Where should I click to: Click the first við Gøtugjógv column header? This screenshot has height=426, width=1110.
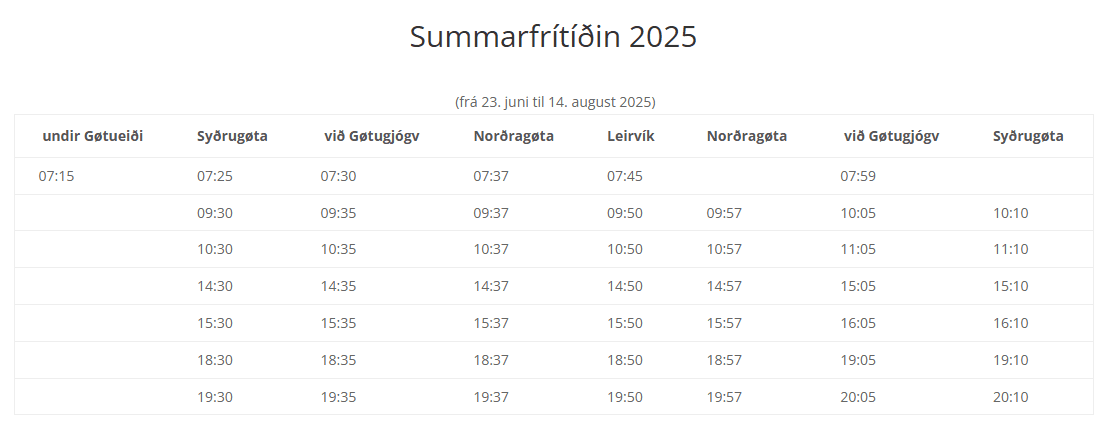372,136
